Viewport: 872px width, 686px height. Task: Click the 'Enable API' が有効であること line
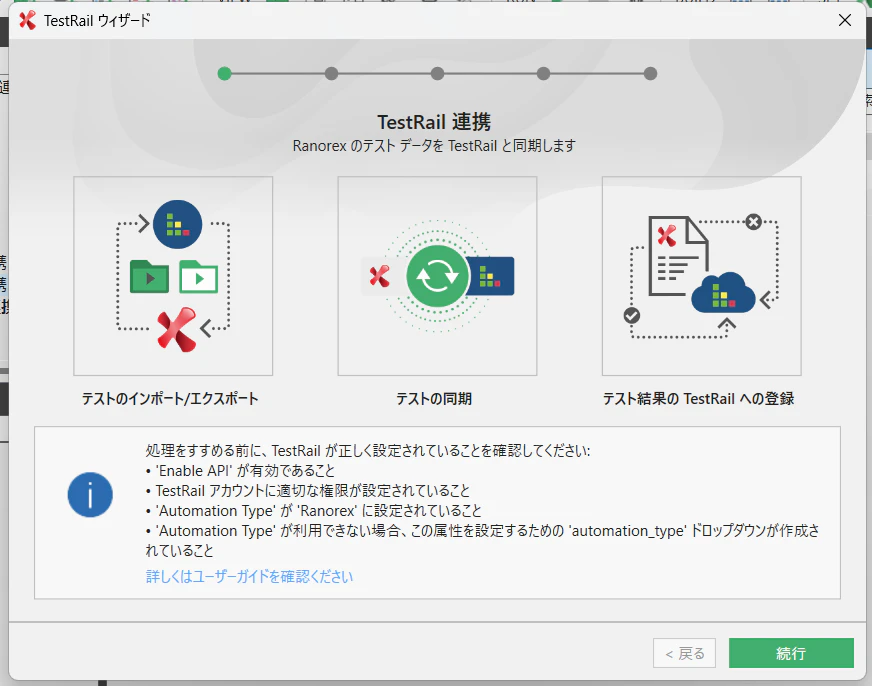pyautogui.click(x=240, y=471)
